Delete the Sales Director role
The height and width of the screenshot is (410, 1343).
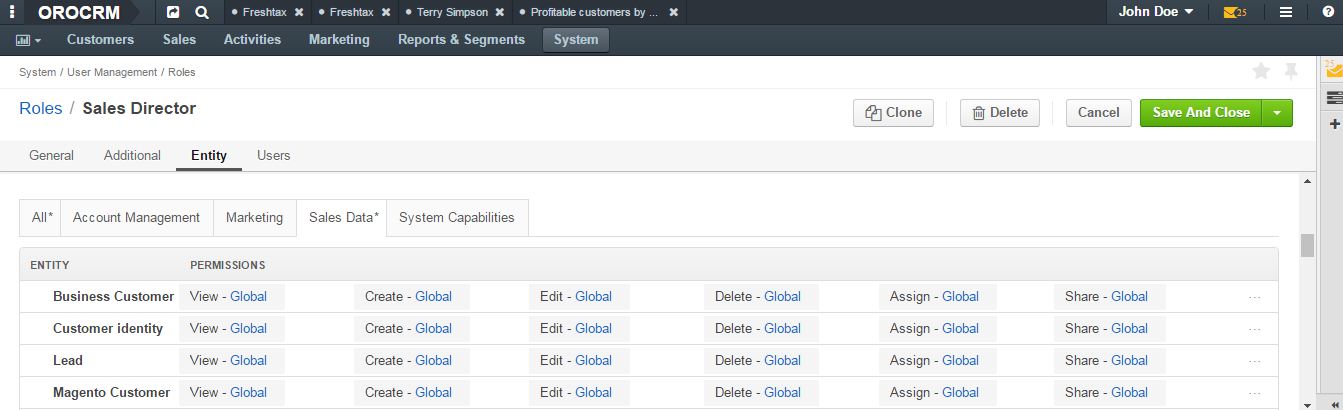[x=1000, y=113]
